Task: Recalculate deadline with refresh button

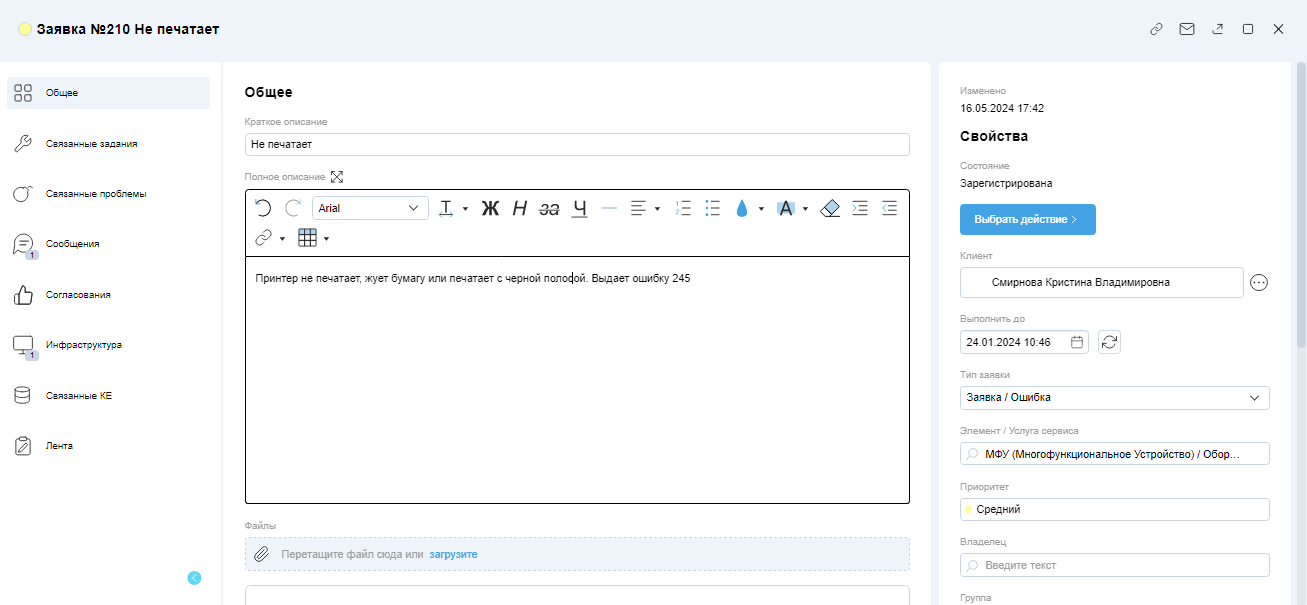Action: point(1109,342)
